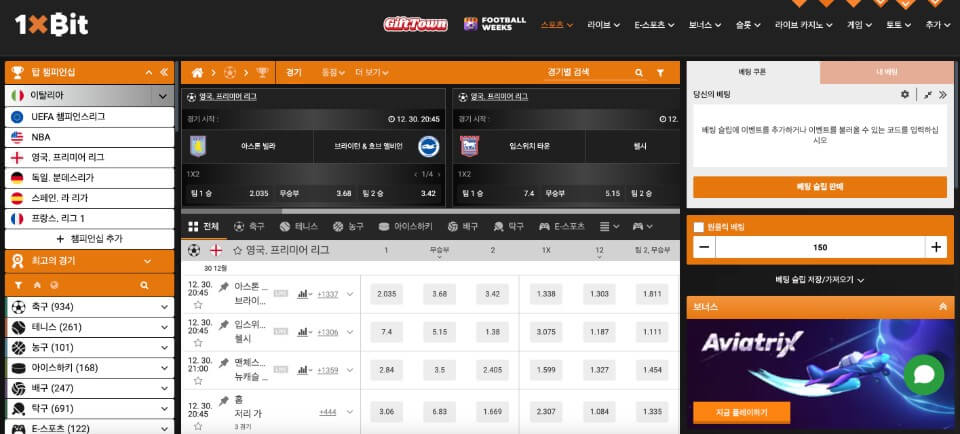Image resolution: width=960 pixels, height=434 pixels.
Task: Expand markets for the 홈 vs 저리 가 row
Action: click(350, 412)
